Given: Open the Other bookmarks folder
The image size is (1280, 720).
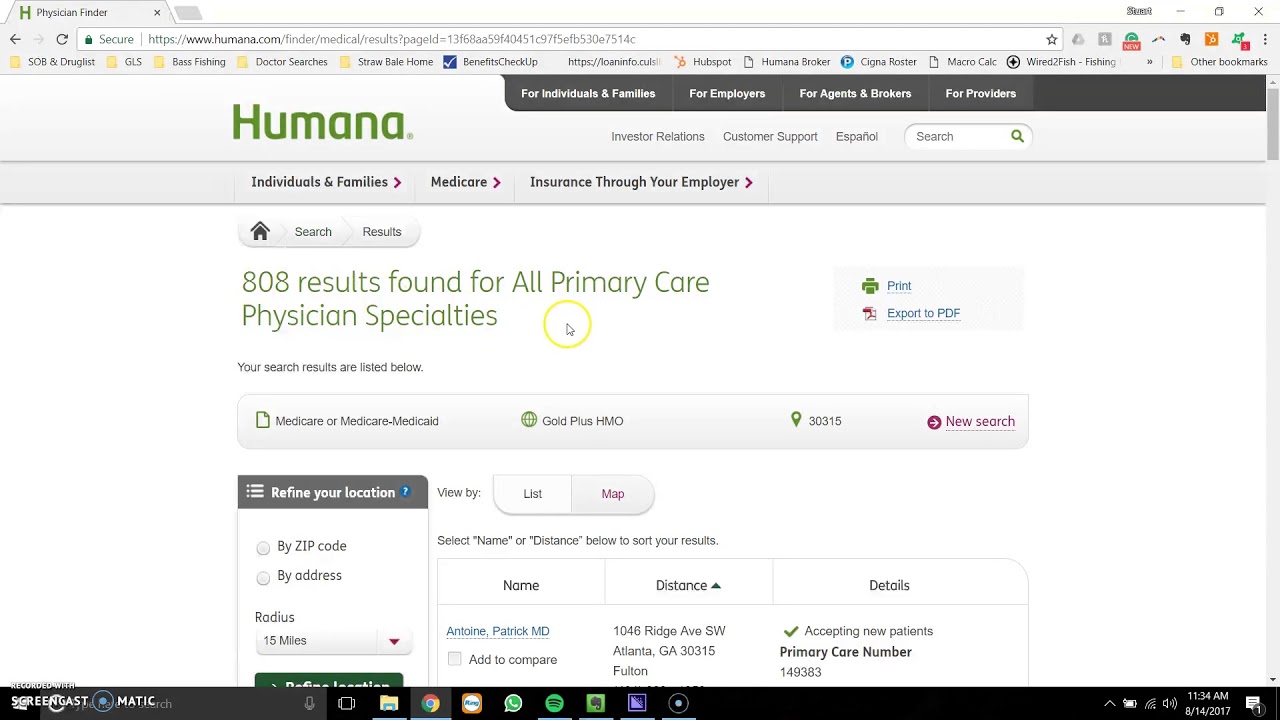Looking at the screenshot, I should point(1219,62).
